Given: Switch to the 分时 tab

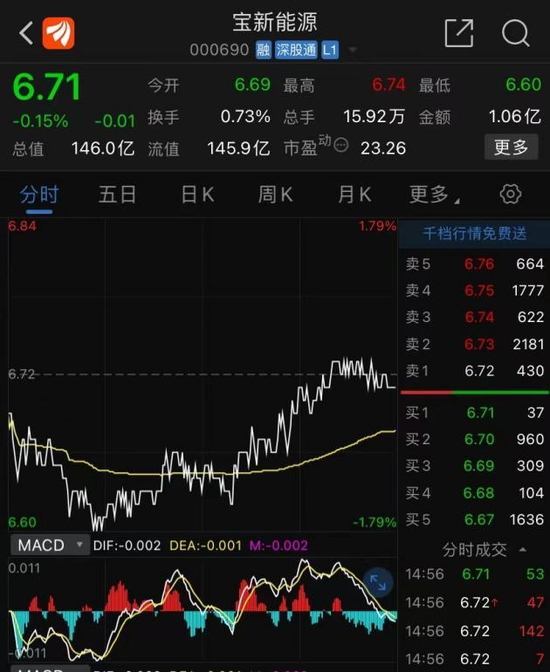Looking at the screenshot, I should click(x=39, y=195).
